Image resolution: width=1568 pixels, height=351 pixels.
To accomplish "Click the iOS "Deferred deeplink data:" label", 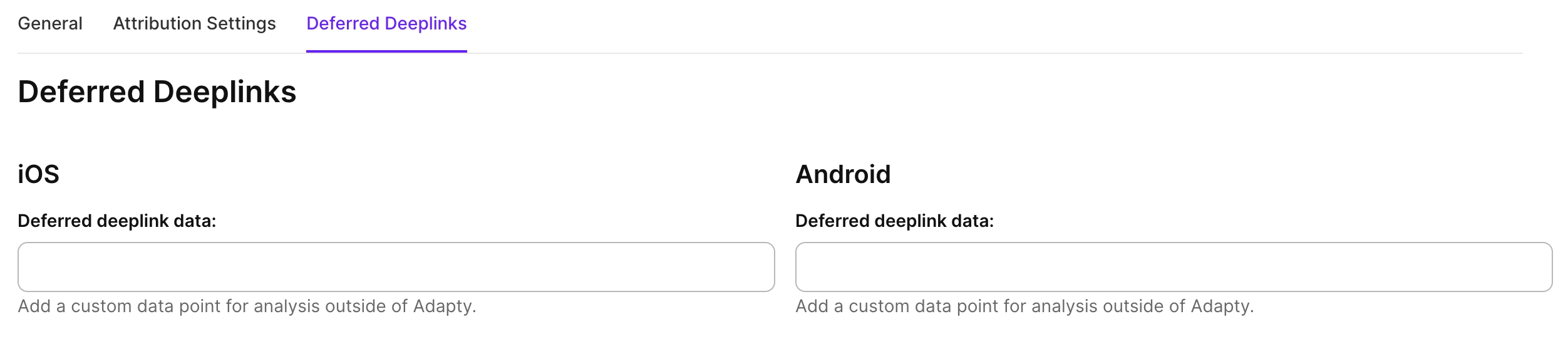I will (x=116, y=221).
